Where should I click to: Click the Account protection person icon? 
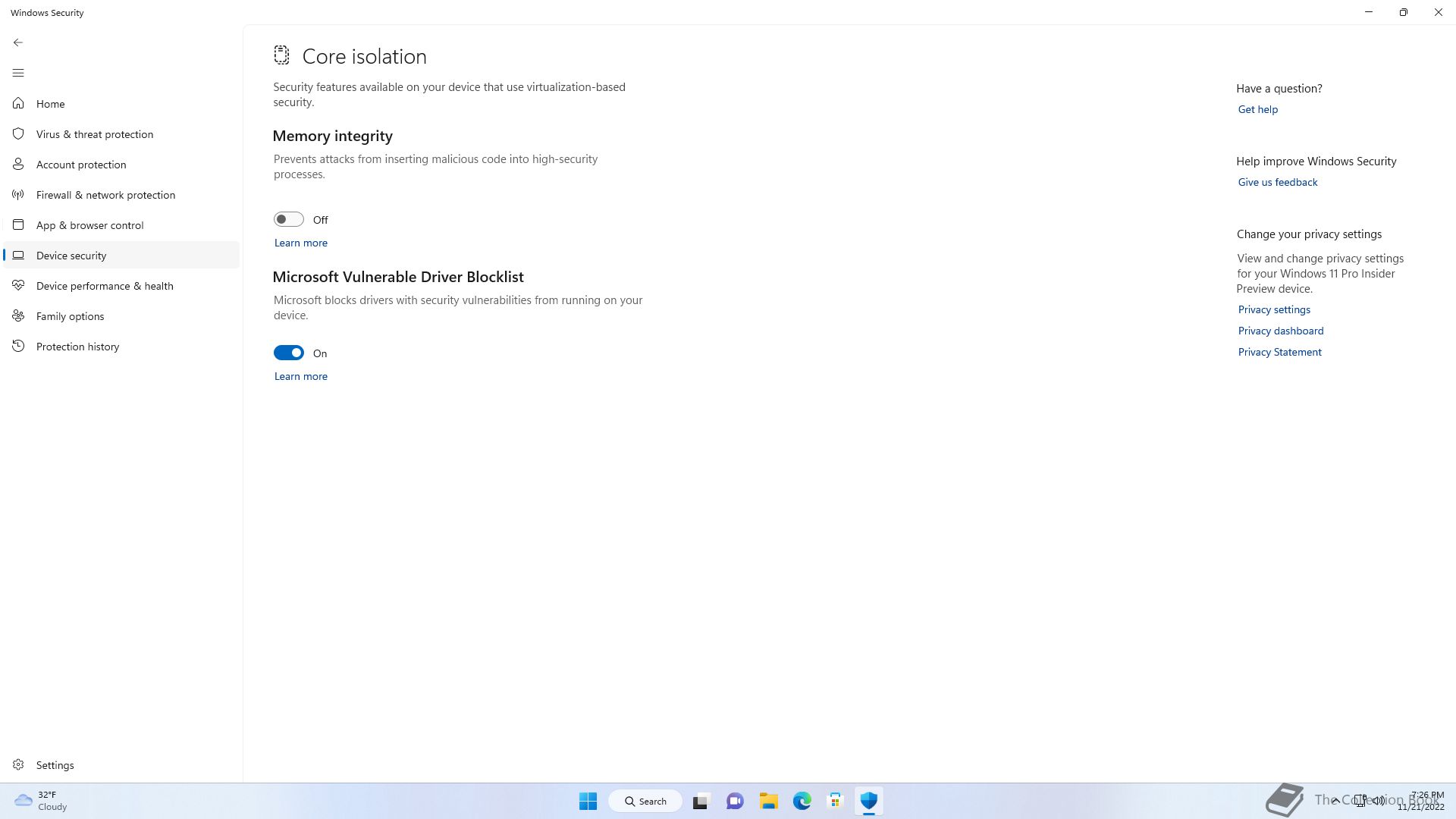18,164
